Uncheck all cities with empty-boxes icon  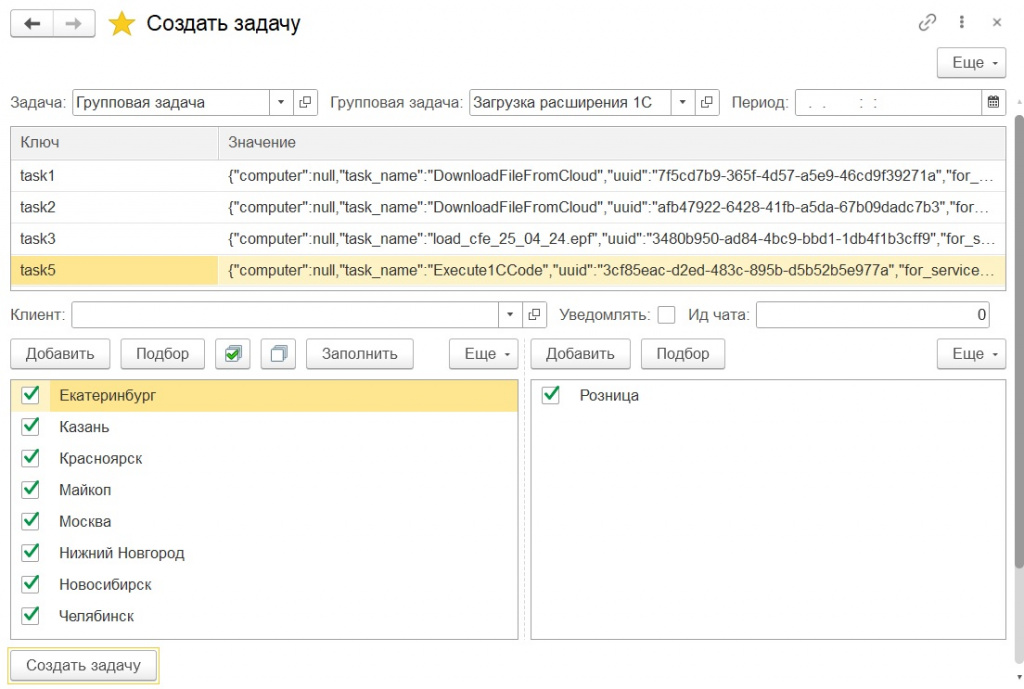[279, 353]
